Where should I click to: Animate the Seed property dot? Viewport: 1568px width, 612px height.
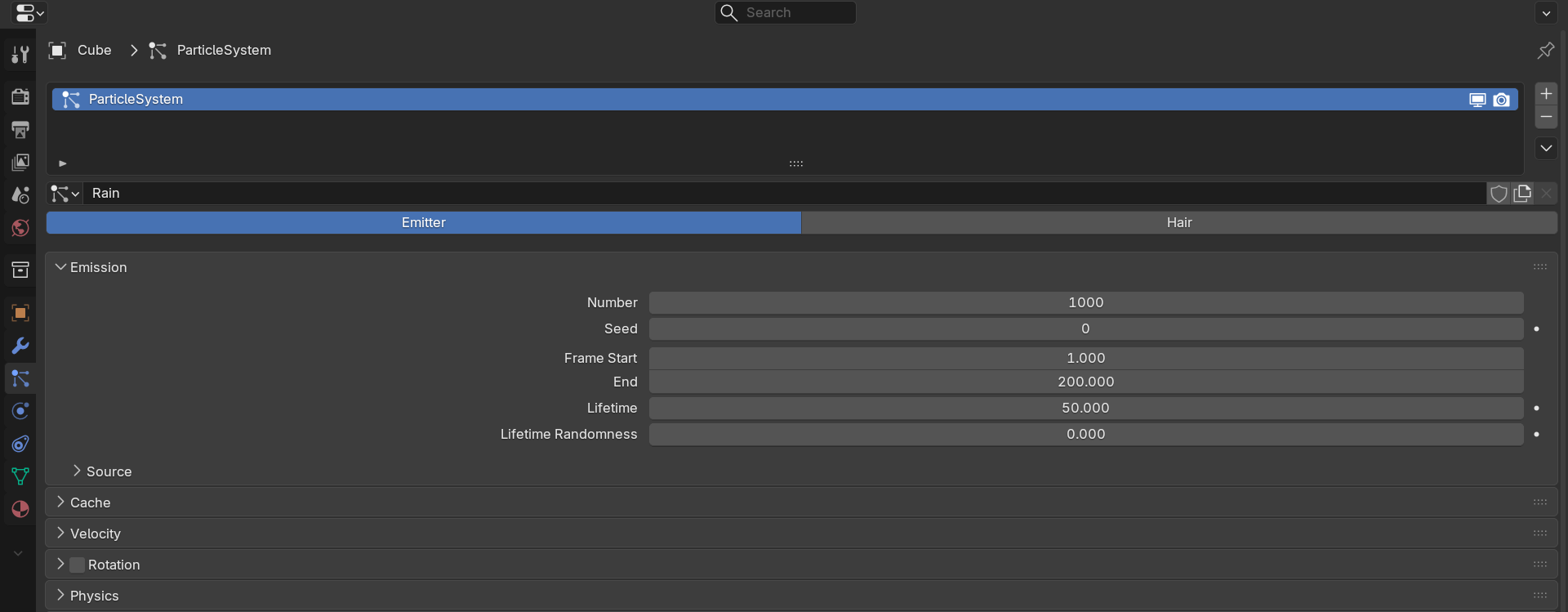(1536, 329)
